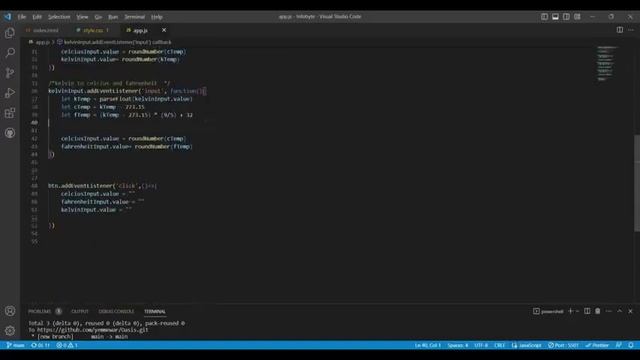Click the Prettier status item
Screen dimensions: 640x360
[597, 345]
